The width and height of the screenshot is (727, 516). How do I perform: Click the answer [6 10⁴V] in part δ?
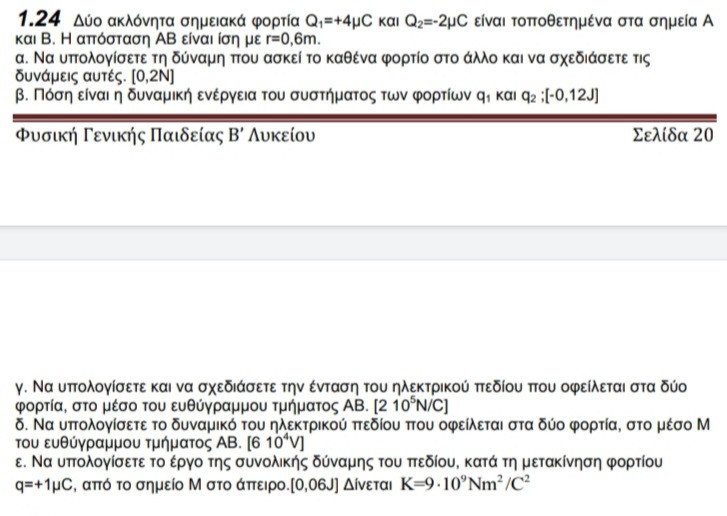[x=275, y=443]
